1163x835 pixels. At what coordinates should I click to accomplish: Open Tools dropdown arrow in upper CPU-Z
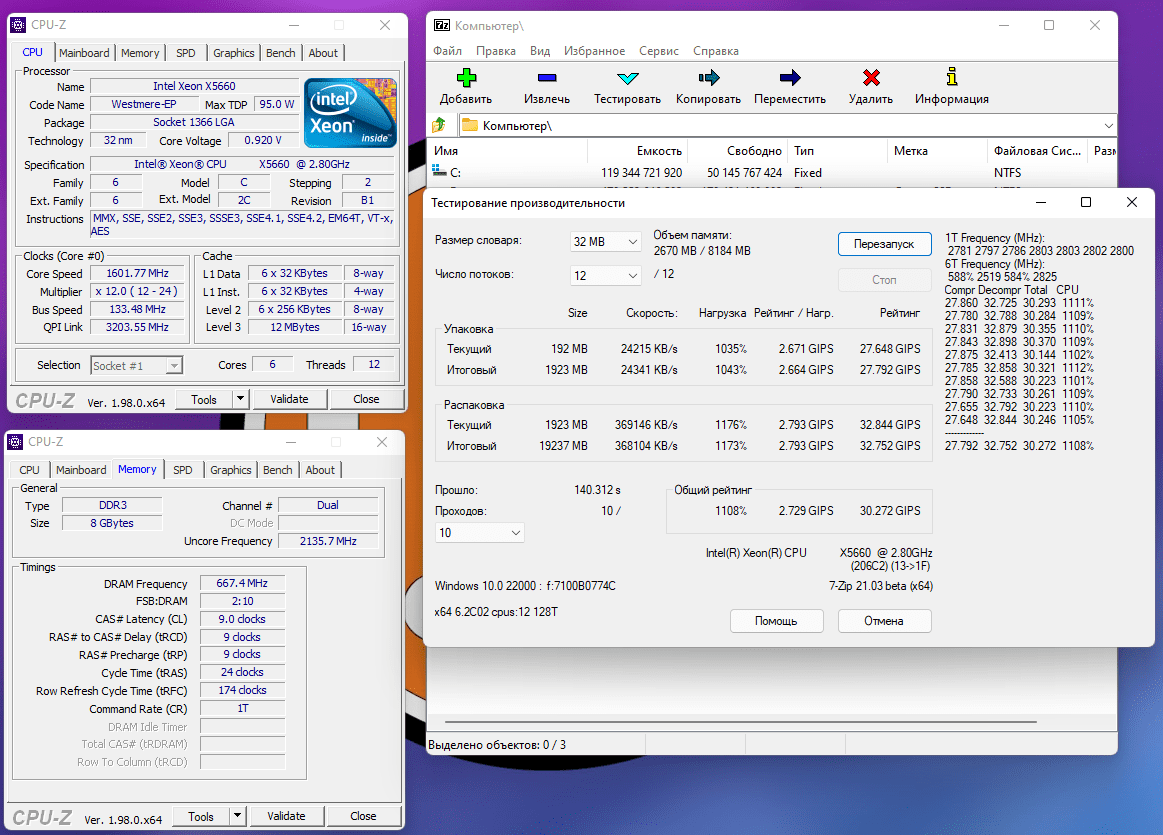240,399
